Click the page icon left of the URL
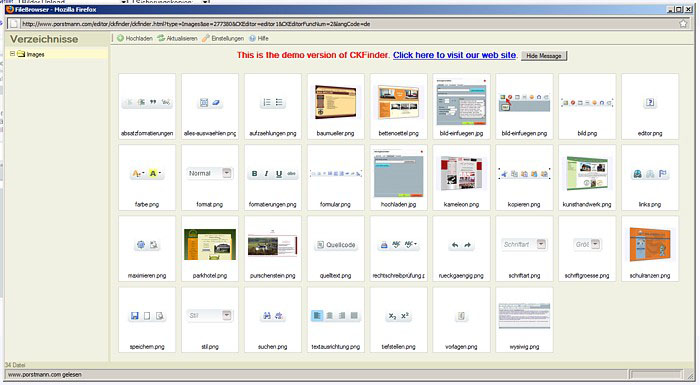 pyautogui.click(x=14, y=24)
